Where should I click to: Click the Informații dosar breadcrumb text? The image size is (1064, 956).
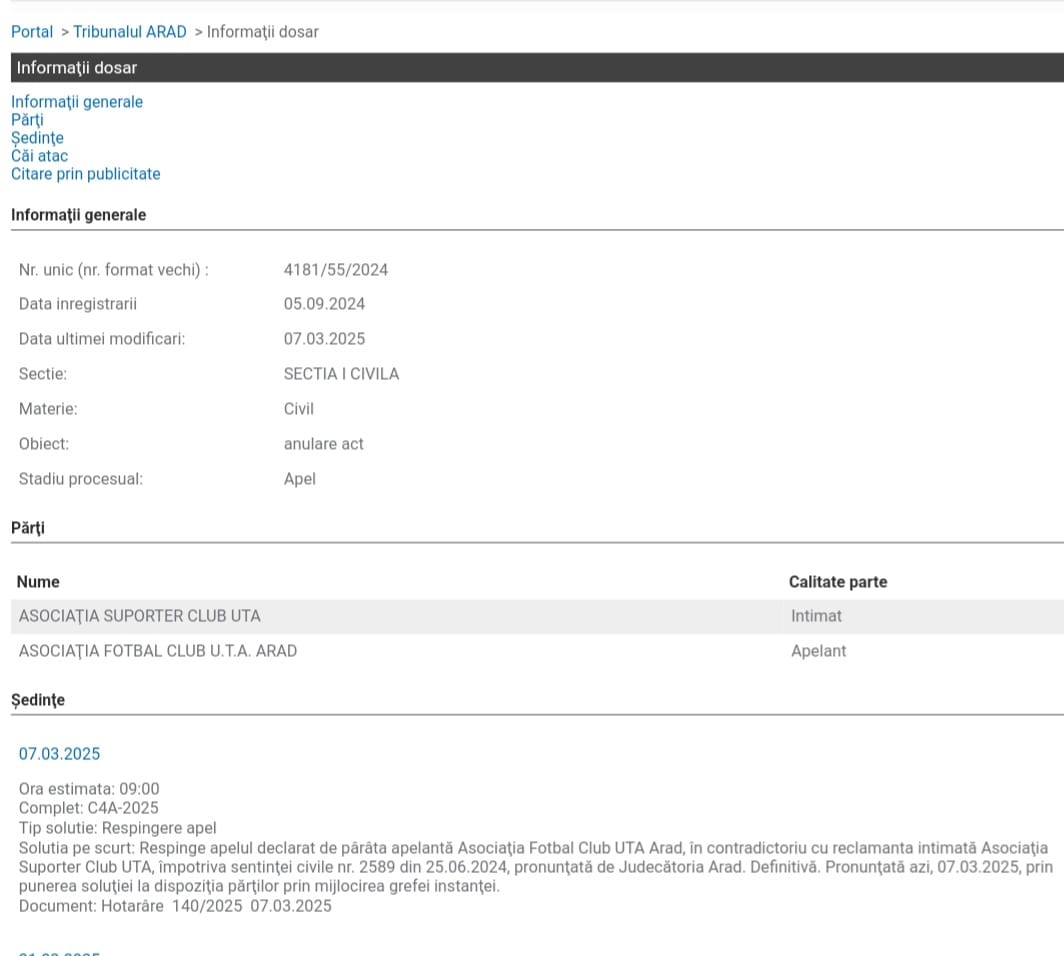(x=263, y=32)
